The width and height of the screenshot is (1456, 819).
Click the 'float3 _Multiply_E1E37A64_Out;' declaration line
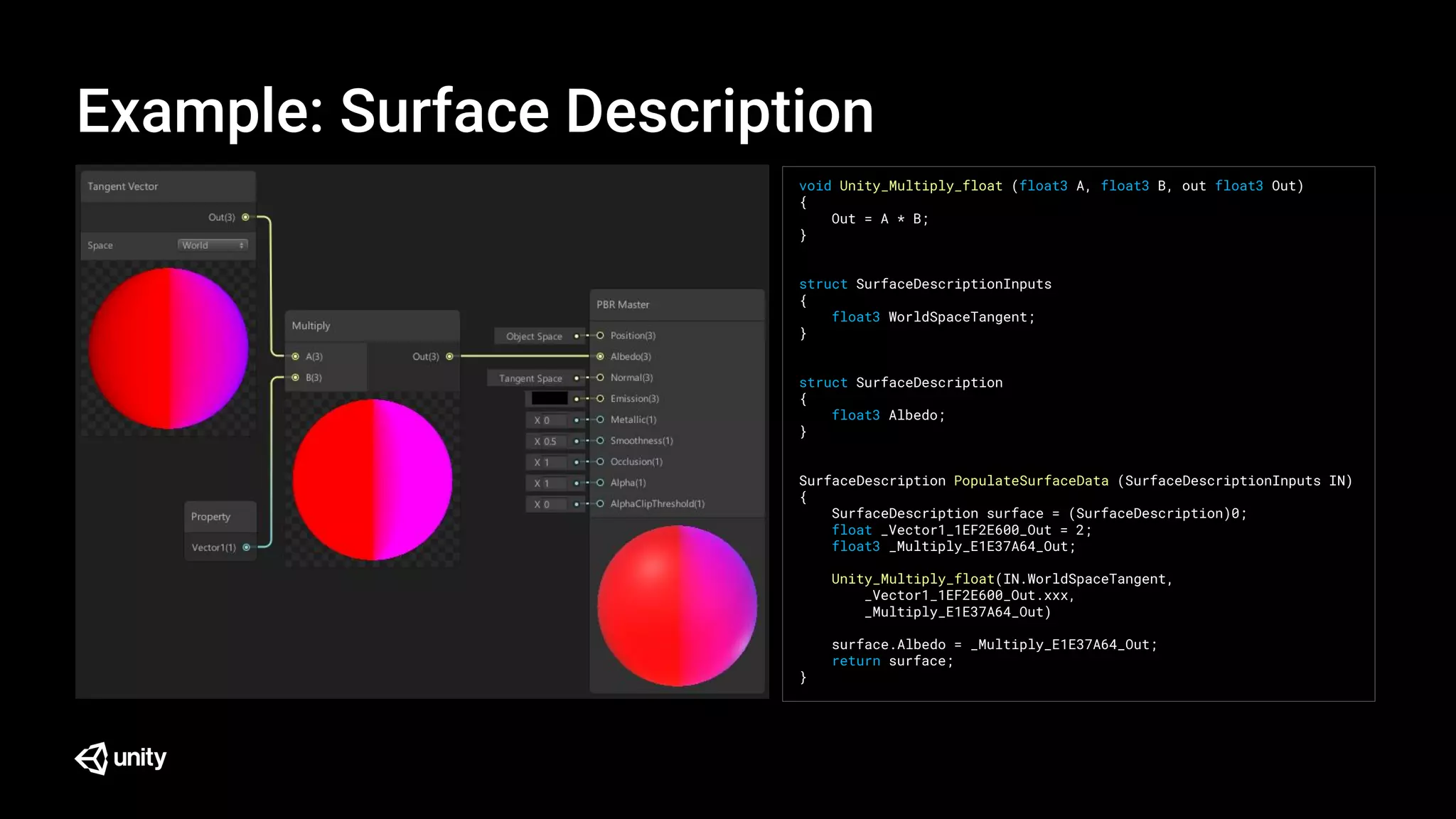pos(953,547)
